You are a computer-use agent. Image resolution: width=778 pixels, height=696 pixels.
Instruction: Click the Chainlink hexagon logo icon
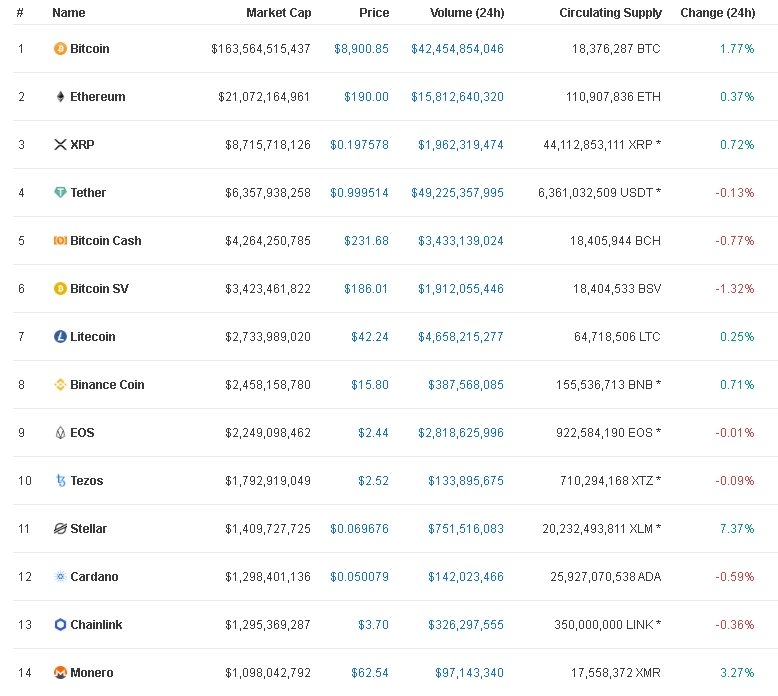[x=60, y=625]
